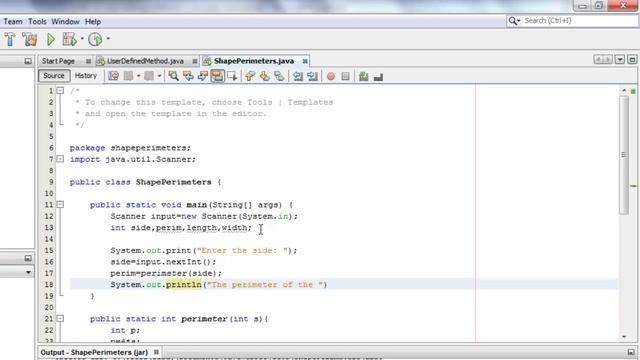This screenshot has width=640, height=360.
Task: Click the grayed Back navigation icon
Action: point(128,76)
